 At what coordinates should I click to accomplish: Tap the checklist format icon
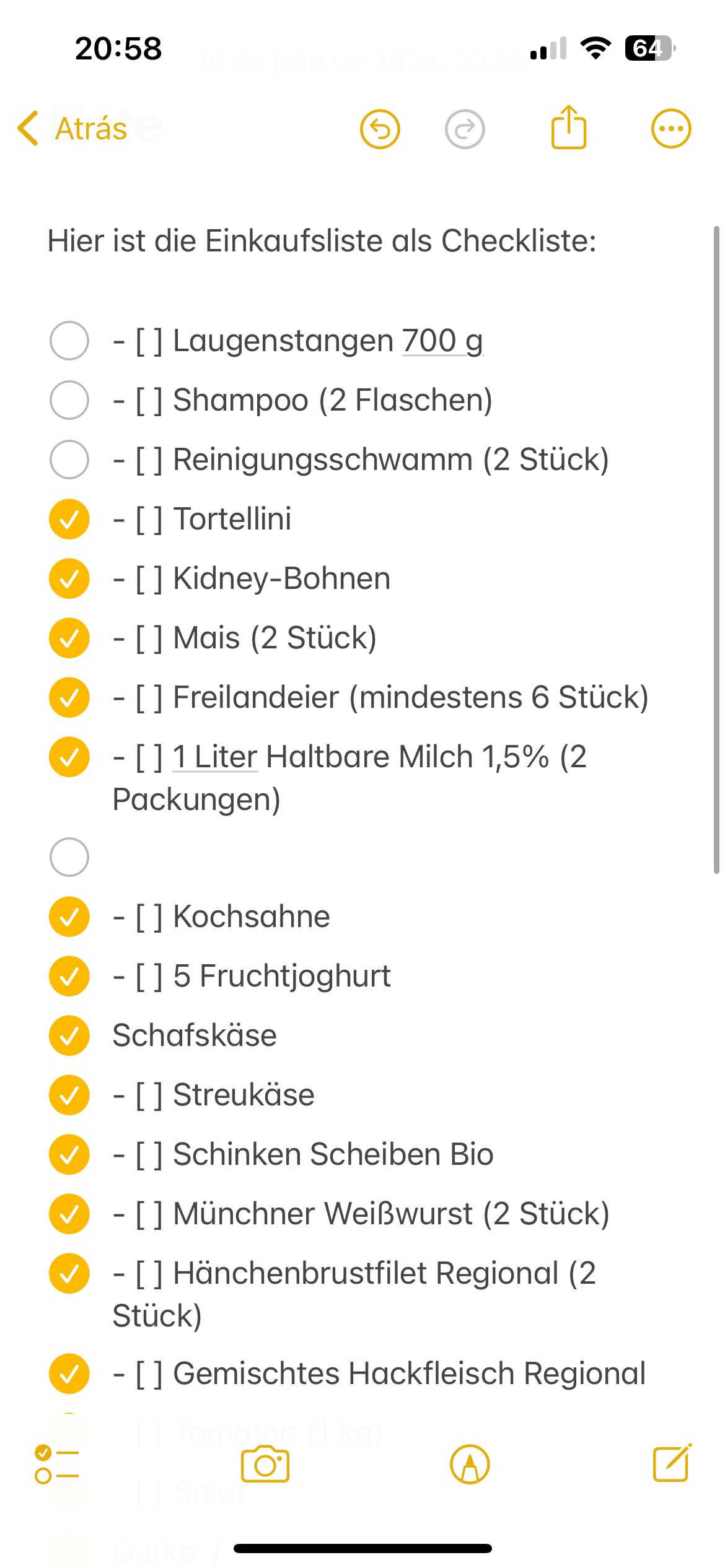point(56,1465)
